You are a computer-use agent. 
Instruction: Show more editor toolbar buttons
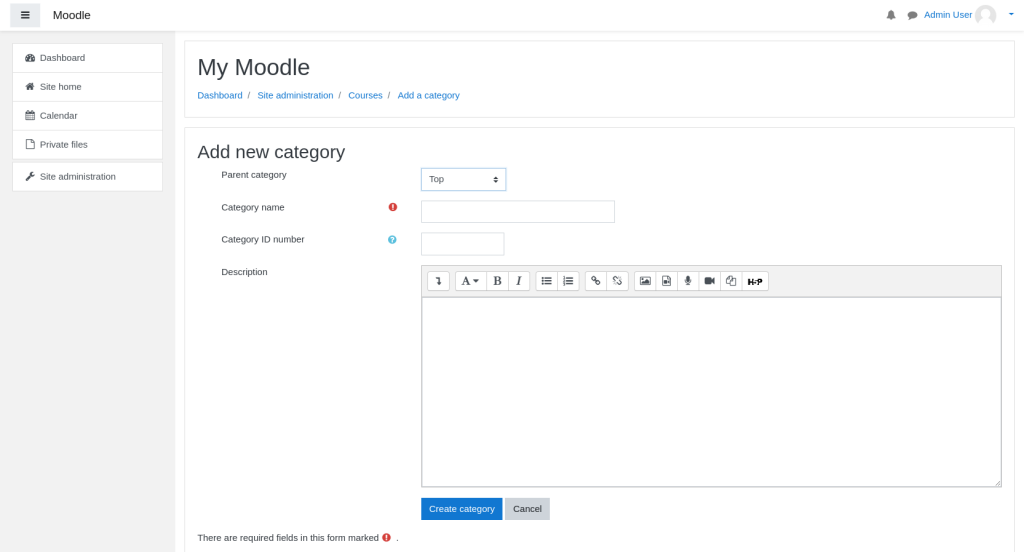(438, 281)
